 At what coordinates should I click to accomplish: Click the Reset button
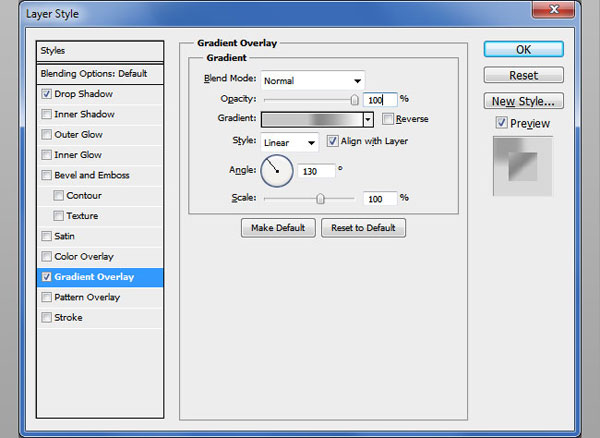point(523,75)
